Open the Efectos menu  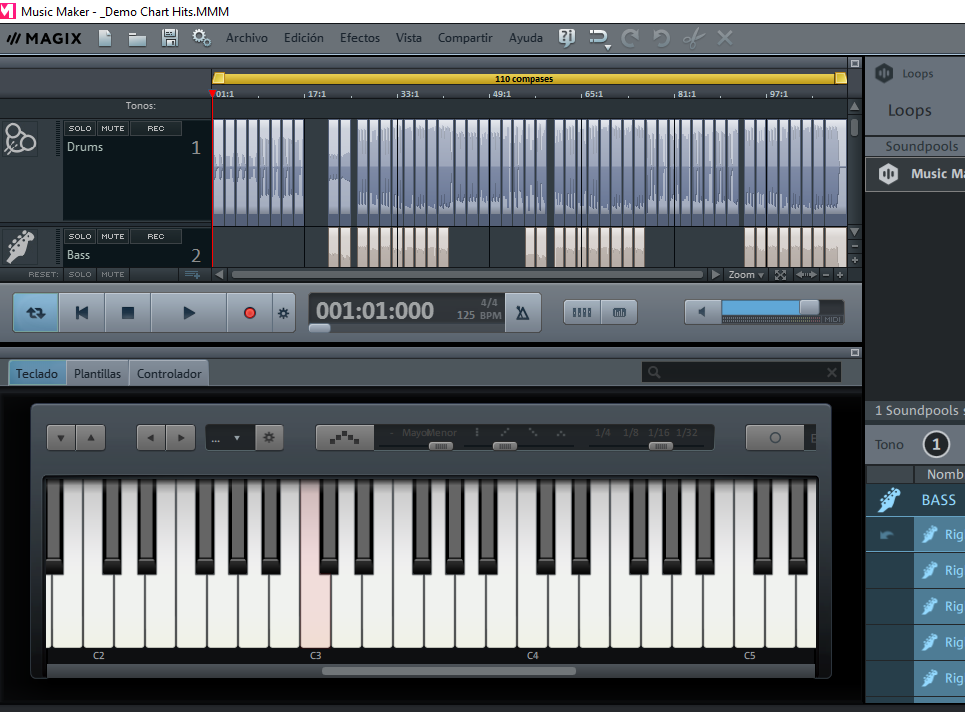coord(359,38)
